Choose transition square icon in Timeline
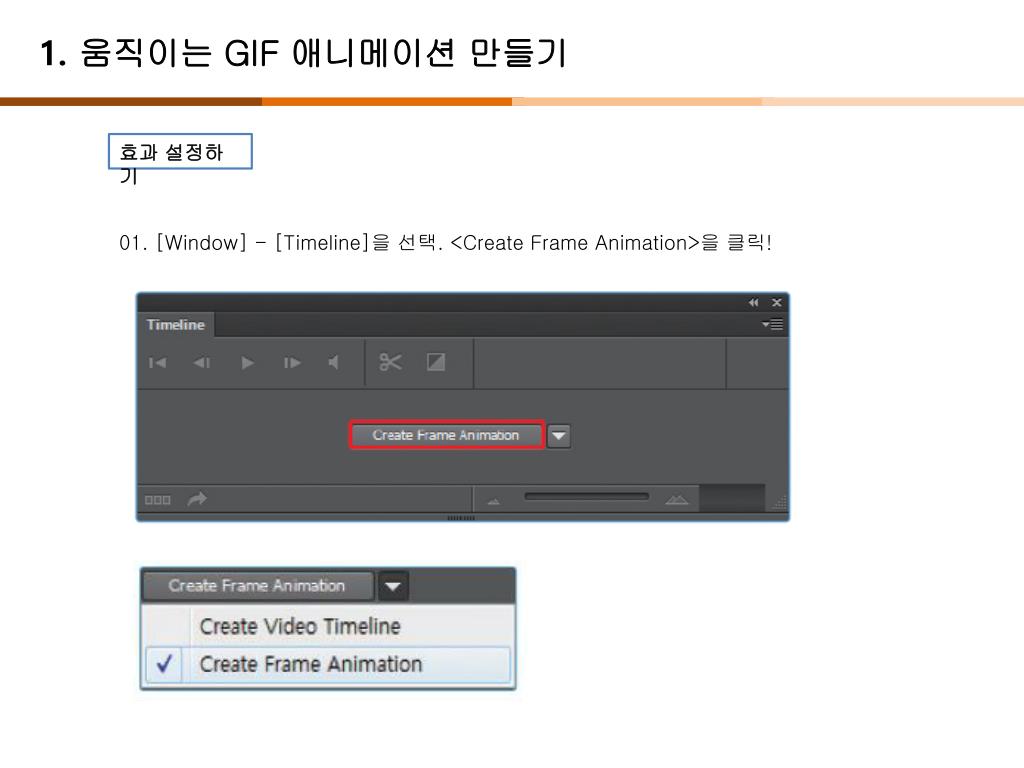Image resolution: width=1024 pixels, height=768 pixels. pyautogui.click(x=436, y=362)
